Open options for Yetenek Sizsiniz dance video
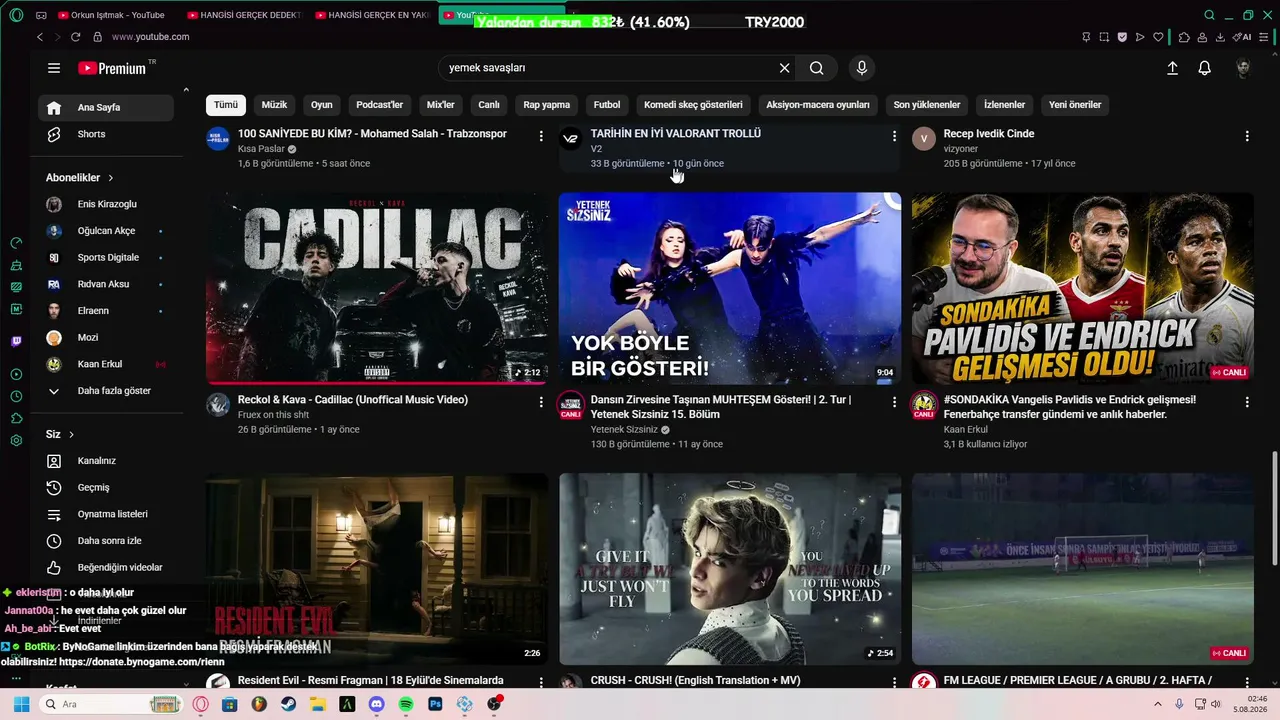The height and width of the screenshot is (720, 1280). (x=894, y=402)
